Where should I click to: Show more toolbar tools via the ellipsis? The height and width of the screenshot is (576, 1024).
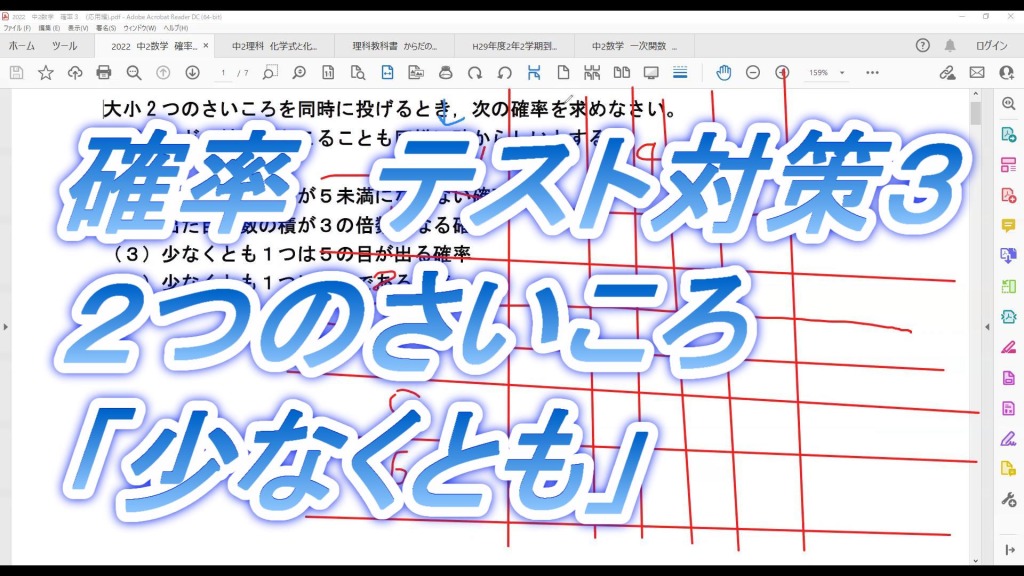pos(872,73)
